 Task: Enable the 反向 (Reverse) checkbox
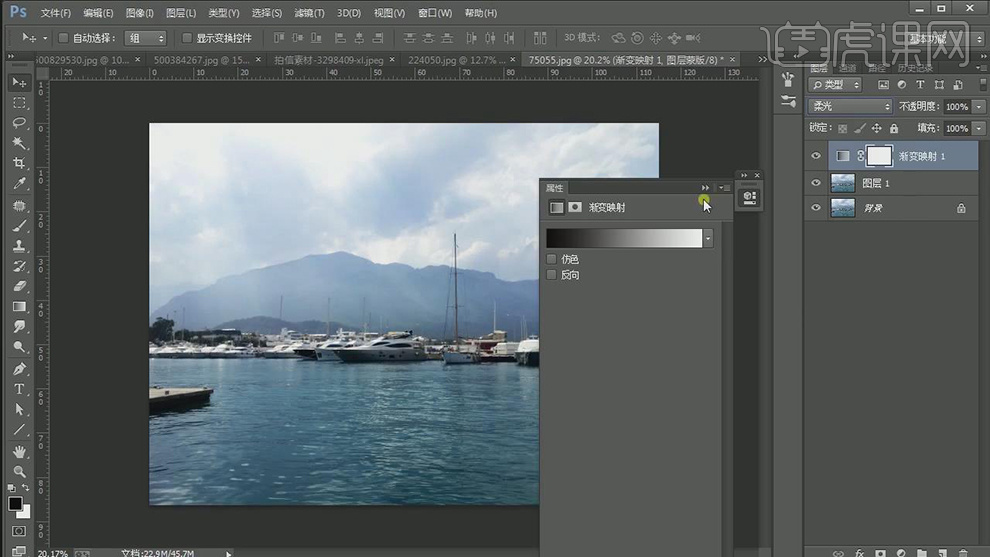pyautogui.click(x=552, y=275)
